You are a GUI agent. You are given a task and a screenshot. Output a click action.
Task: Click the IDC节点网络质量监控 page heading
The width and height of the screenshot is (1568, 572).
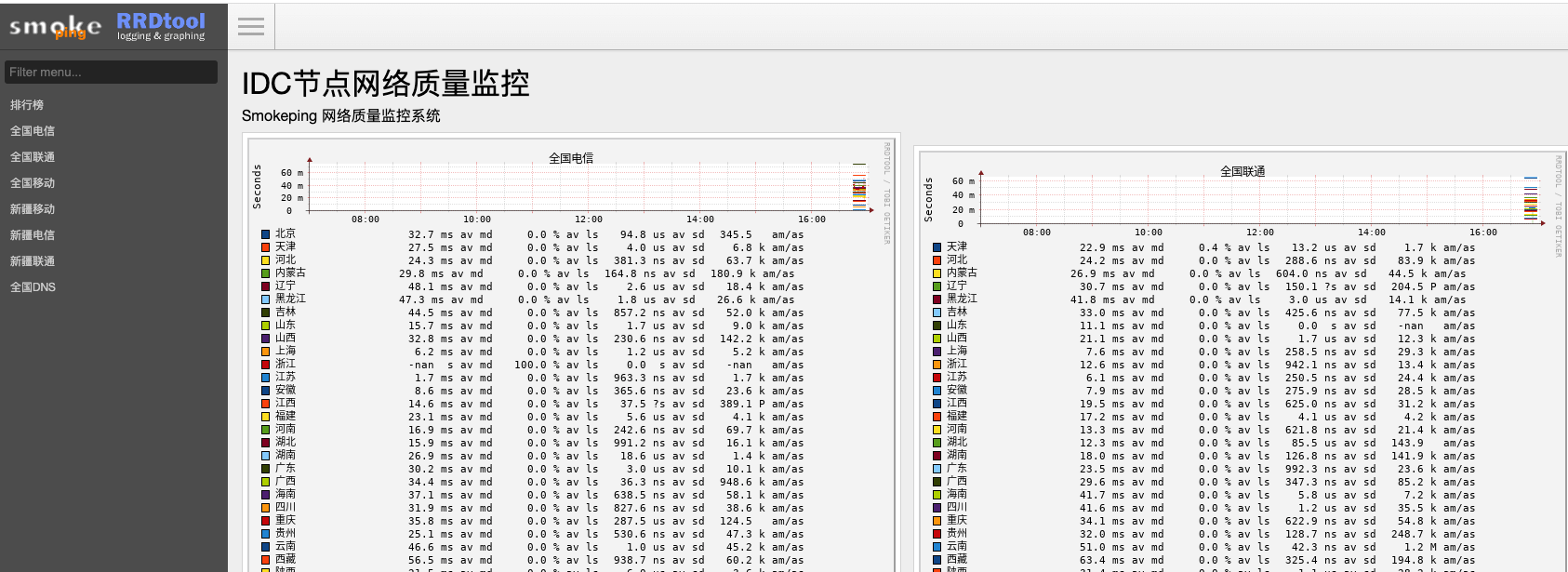[386, 84]
